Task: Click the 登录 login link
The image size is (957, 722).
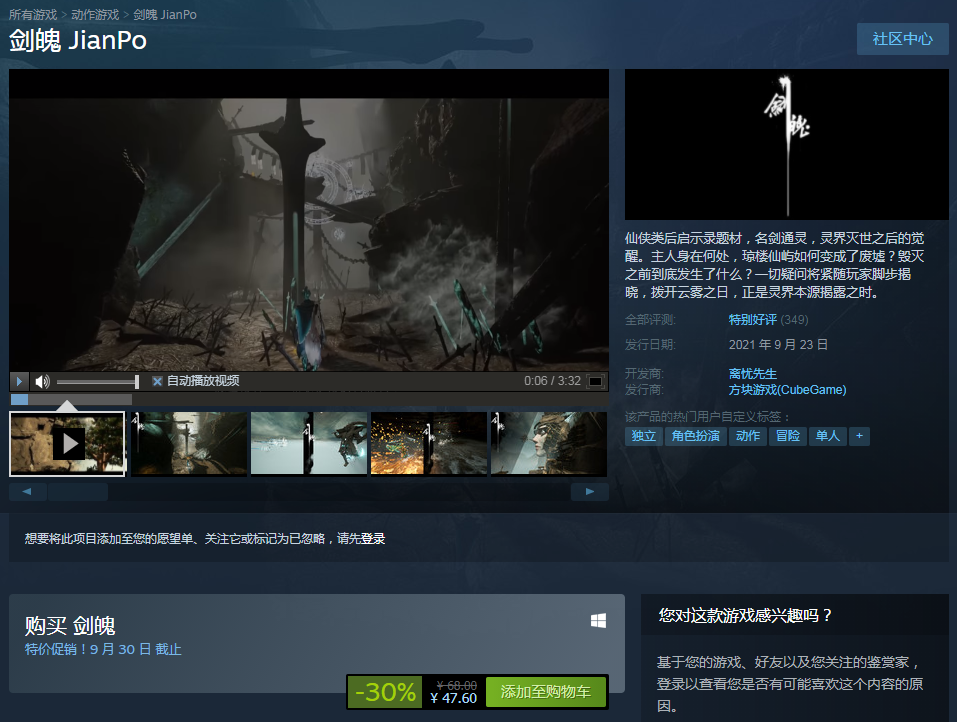Action: (373, 538)
